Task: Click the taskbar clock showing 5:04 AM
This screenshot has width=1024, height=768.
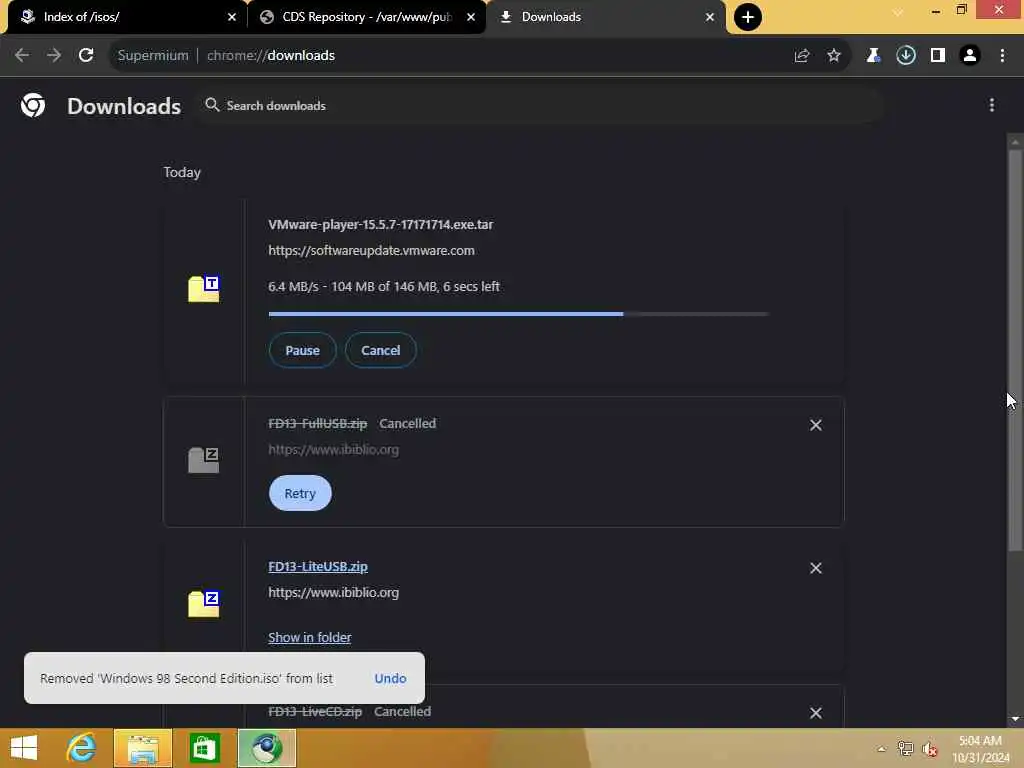Action: point(980,749)
